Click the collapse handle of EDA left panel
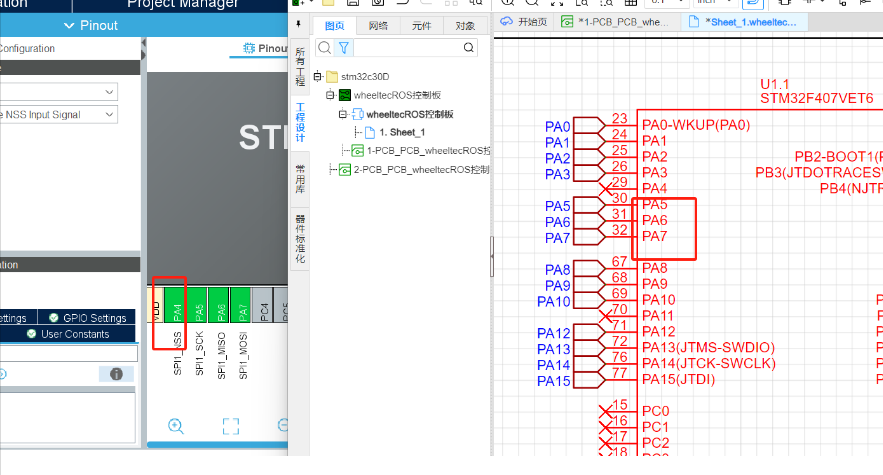Screen dimensions: 883x475 (x=492, y=256)
